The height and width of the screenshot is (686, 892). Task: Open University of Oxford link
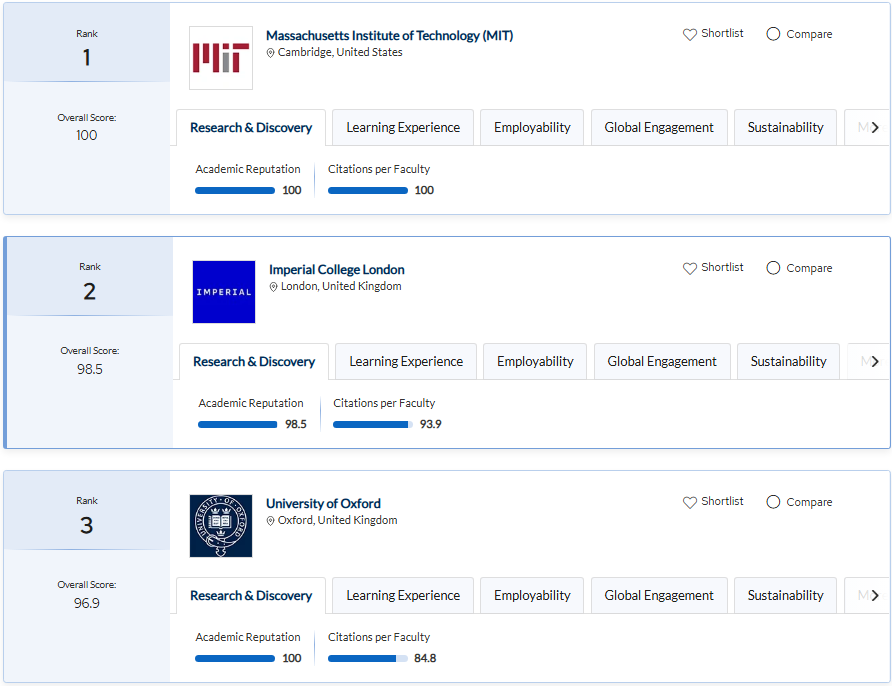coord(323,503)
